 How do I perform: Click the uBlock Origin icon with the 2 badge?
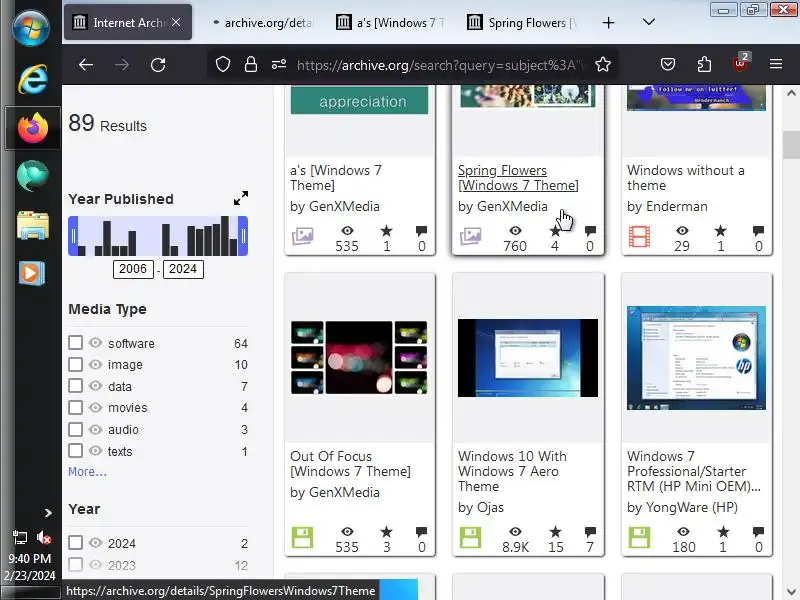click(740, 63)
